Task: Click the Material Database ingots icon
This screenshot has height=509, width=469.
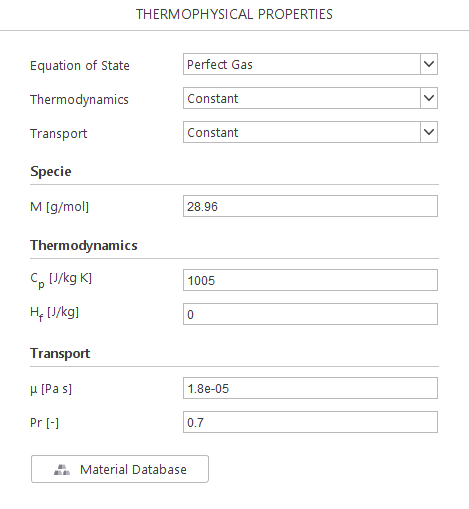Action: click(62, 469)
